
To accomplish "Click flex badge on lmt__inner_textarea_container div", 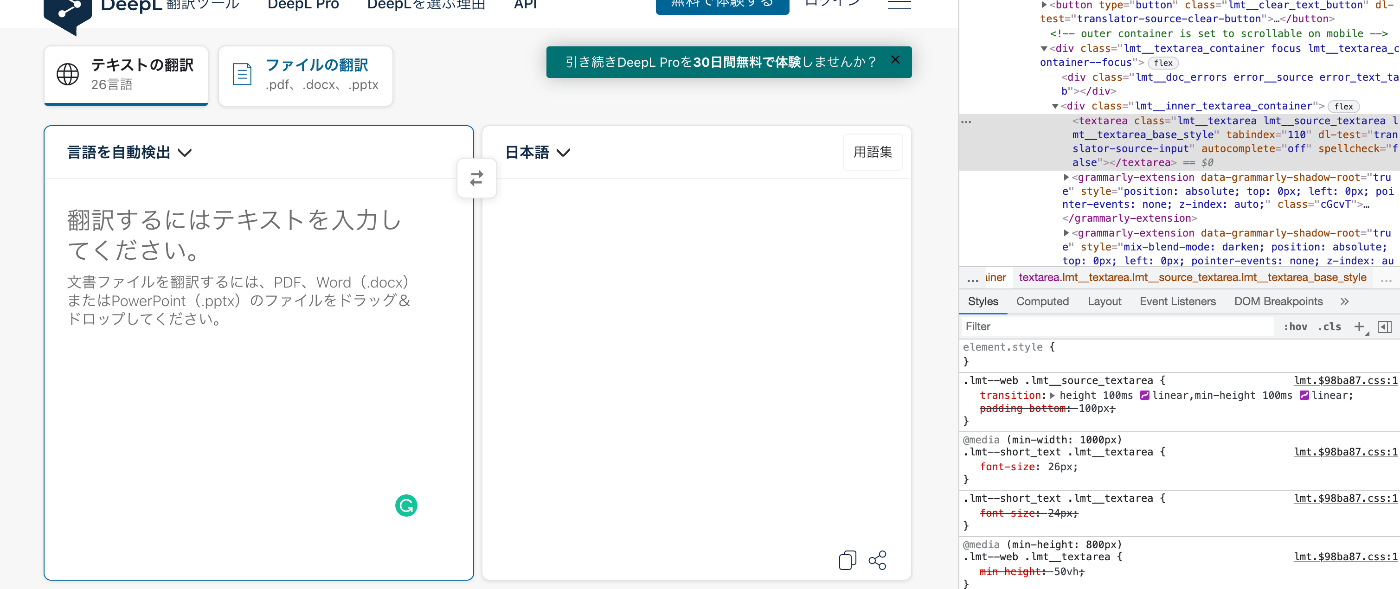I will click(x=1343, y=106).
